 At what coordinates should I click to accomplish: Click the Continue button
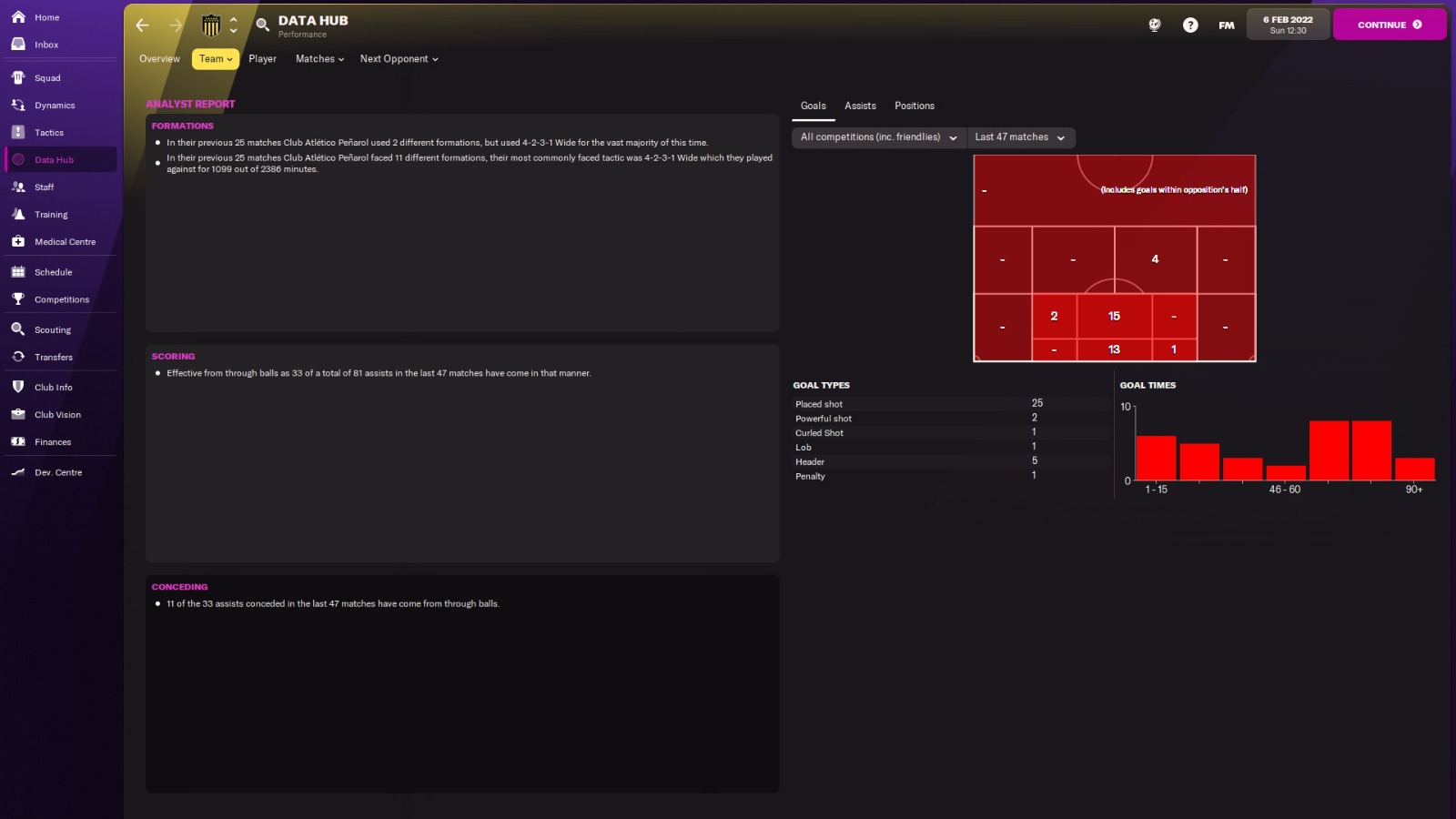pyautogui.click(x=1390, y=25)
